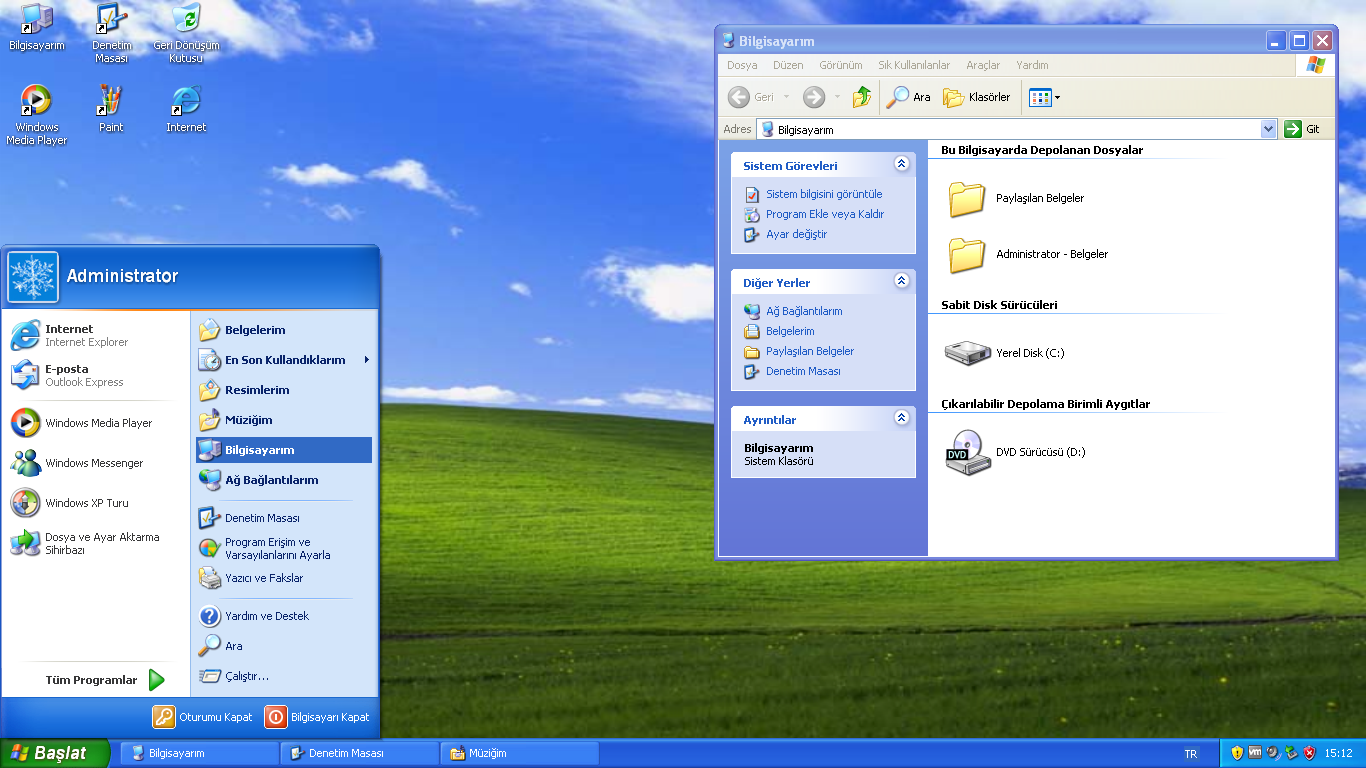Open the Geri Dönüşüm Kutusu icon
The width and height of the screenshot is (1366, 768).
click(x=186, y=20)
